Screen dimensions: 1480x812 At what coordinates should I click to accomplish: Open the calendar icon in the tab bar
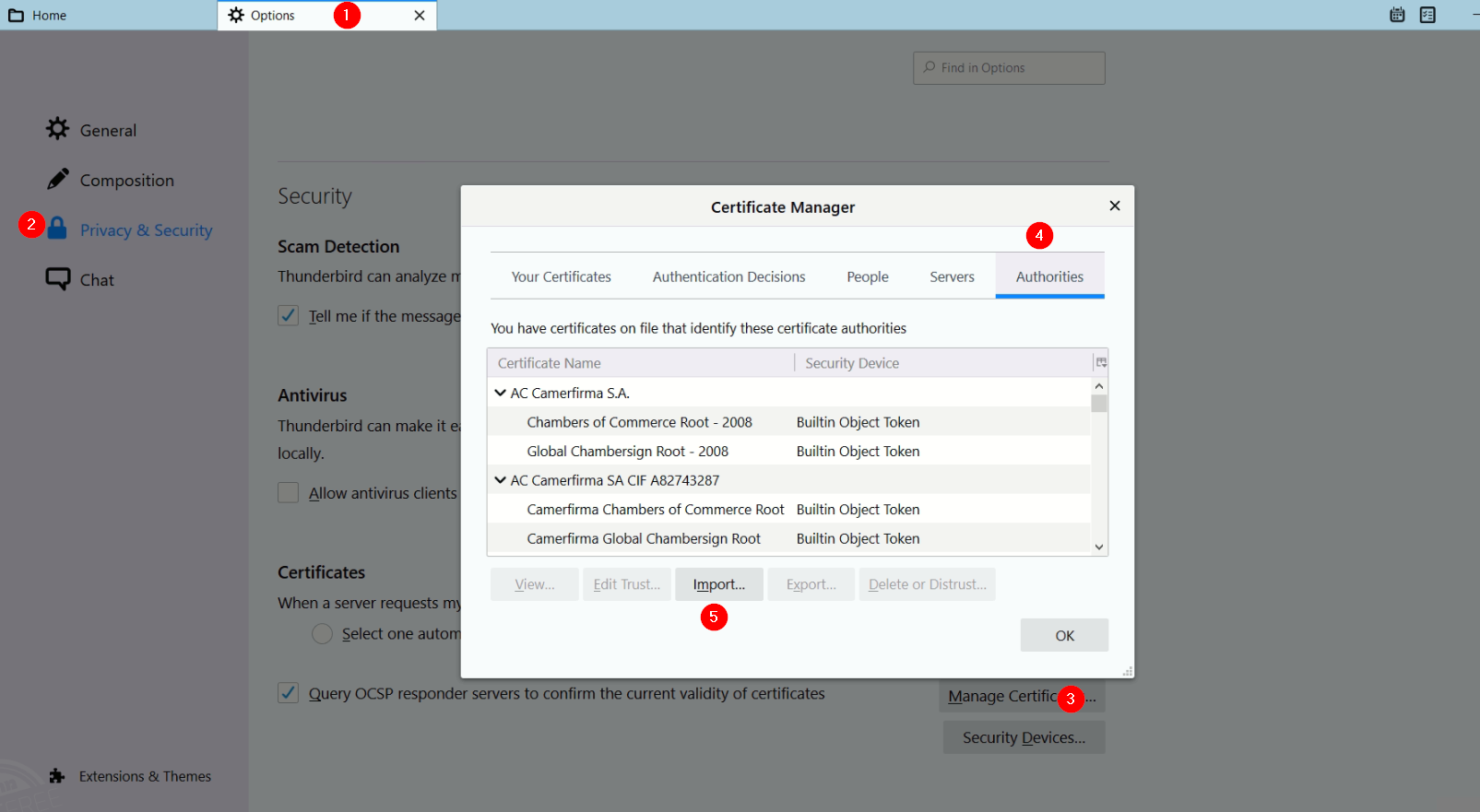click(x=1397, y=15)
